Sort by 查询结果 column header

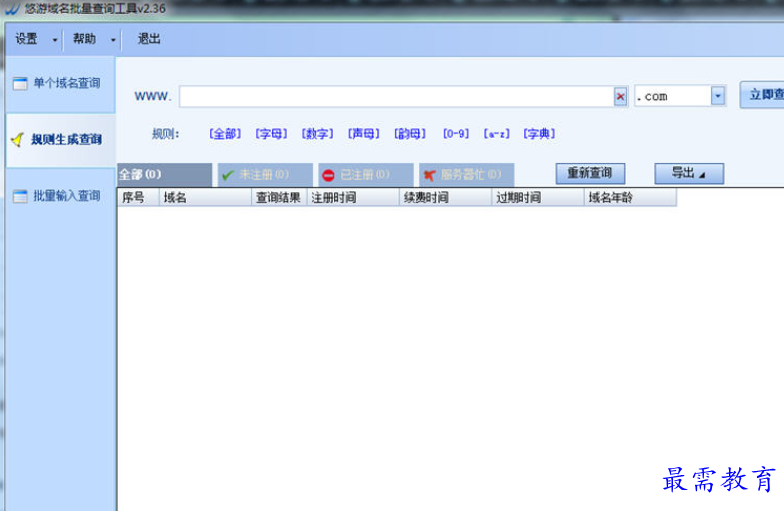pos(279,198)
